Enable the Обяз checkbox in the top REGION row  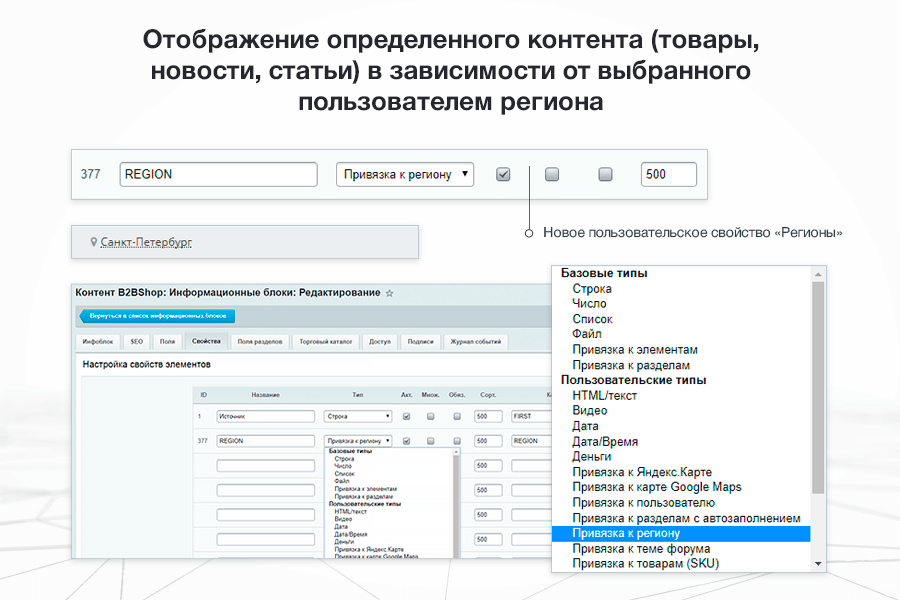click(605, 174)
